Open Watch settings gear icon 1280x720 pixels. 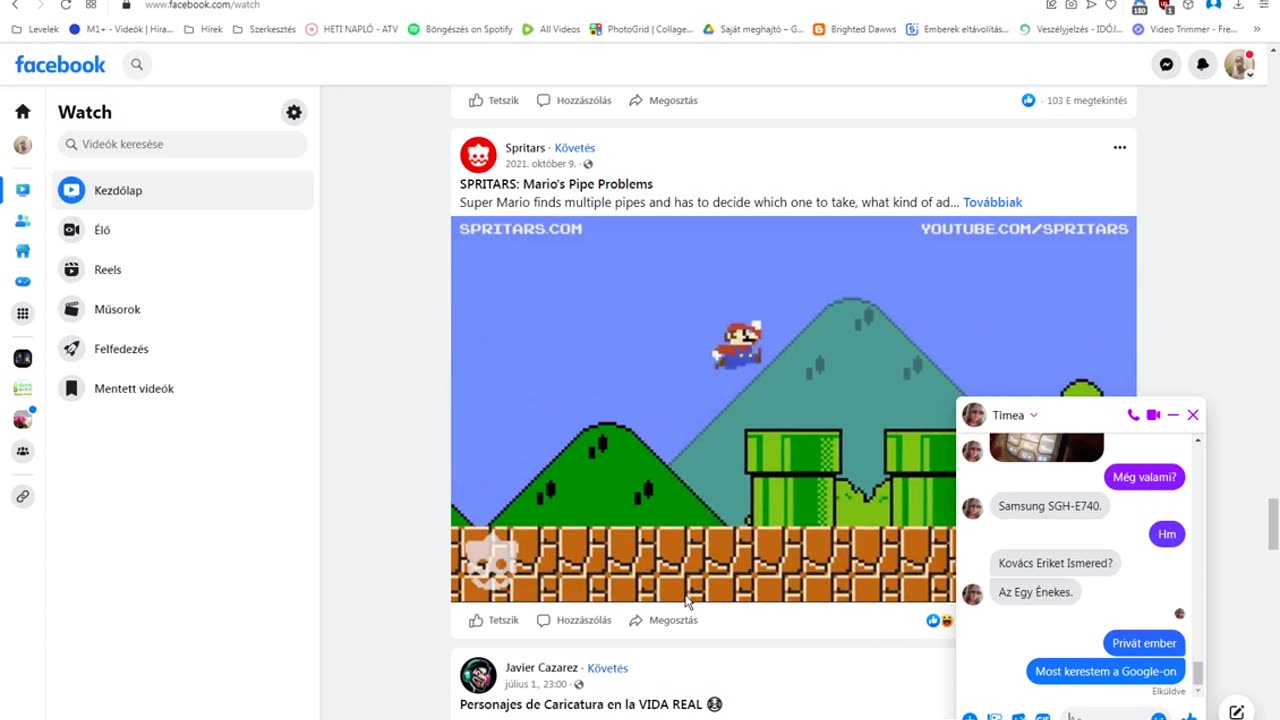point(294,113)
